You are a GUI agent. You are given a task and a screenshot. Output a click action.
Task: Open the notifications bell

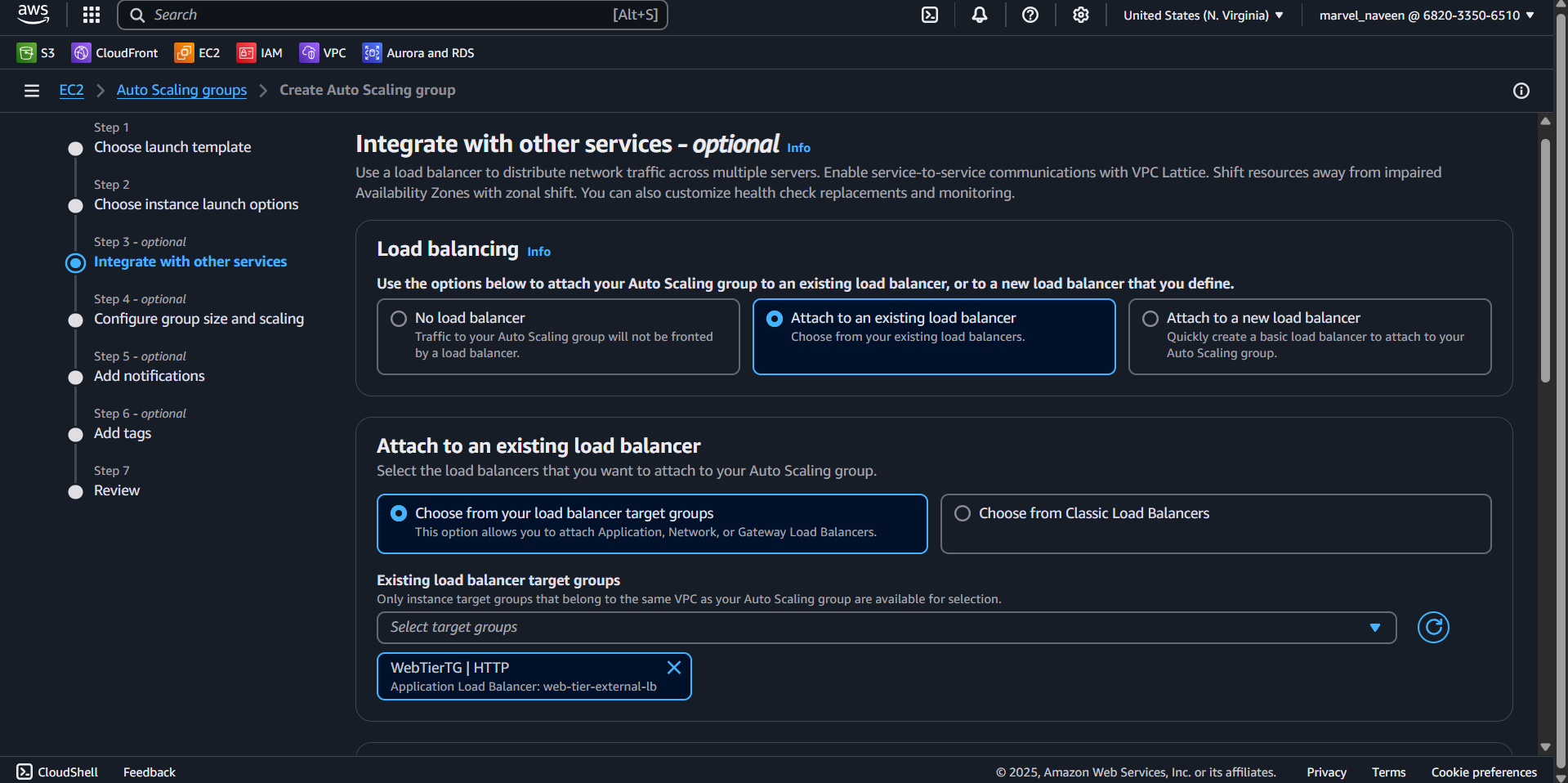click(980, 15)
